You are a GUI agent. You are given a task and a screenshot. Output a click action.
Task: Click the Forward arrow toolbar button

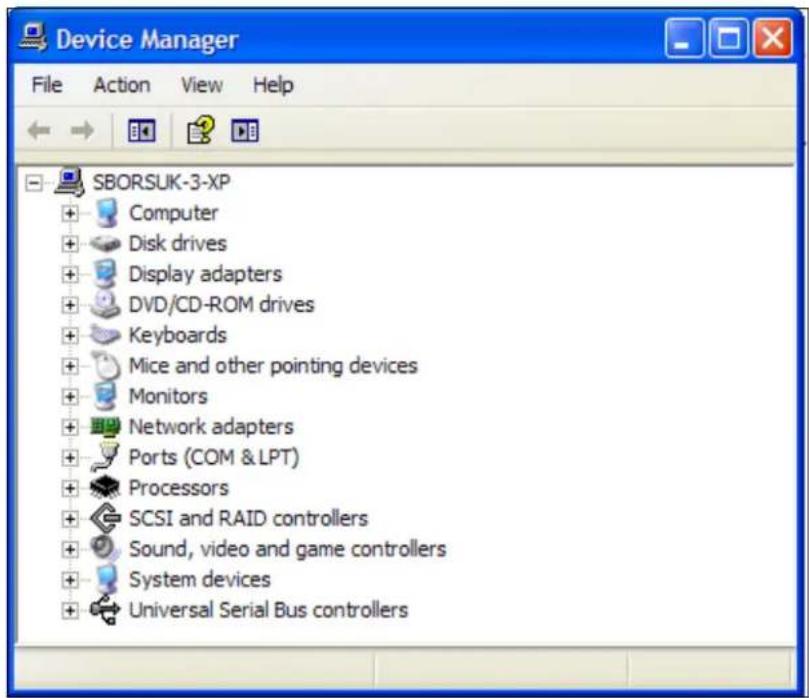point(82,131)
